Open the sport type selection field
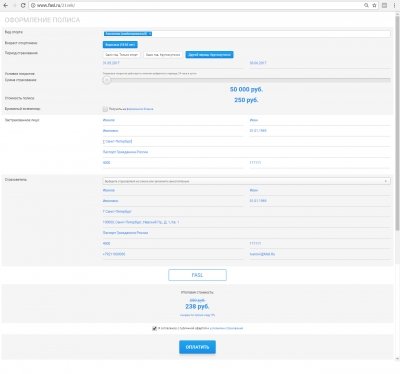Image resolution: width=400 pixels, height=374 pixels. pos(246,34)
